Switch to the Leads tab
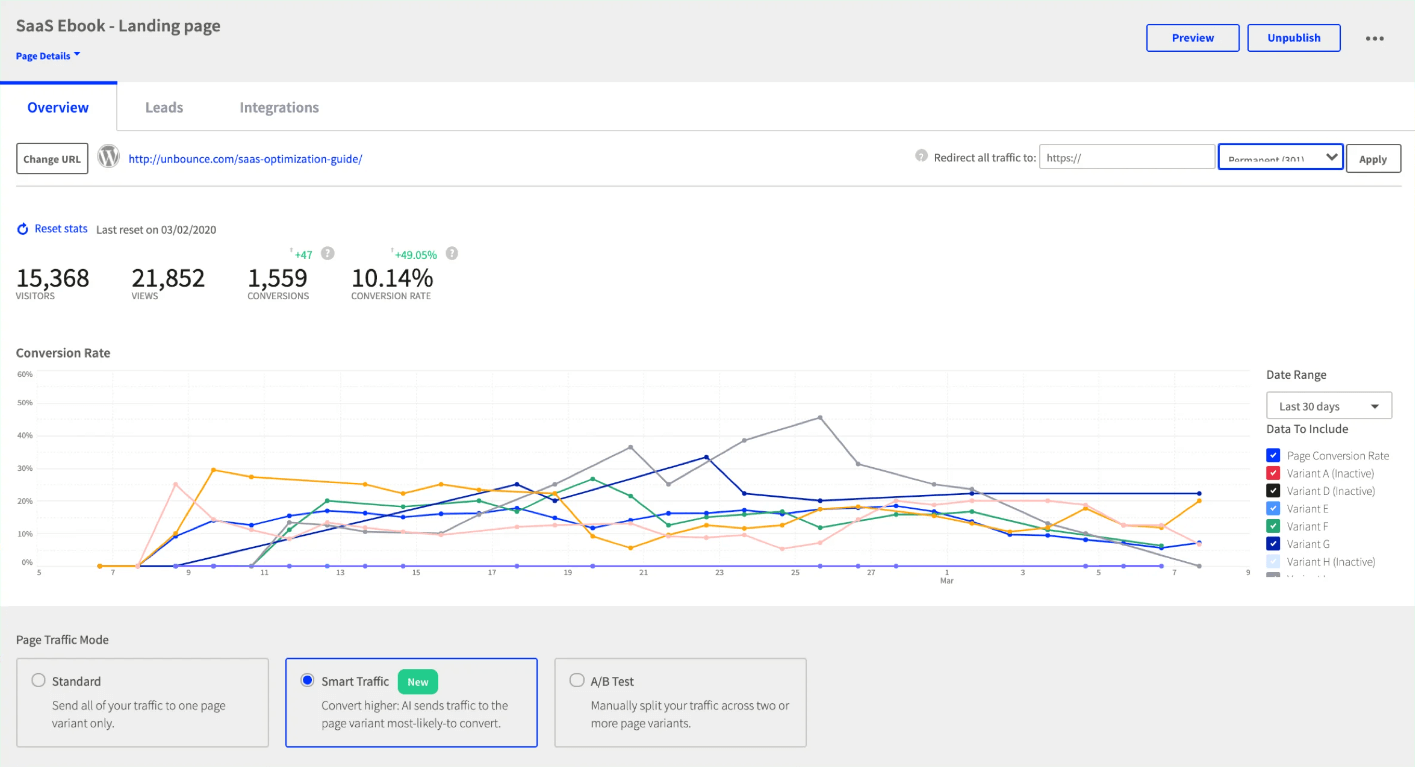The height and width of the screenshot is (767, 1415). coord(163,107)
